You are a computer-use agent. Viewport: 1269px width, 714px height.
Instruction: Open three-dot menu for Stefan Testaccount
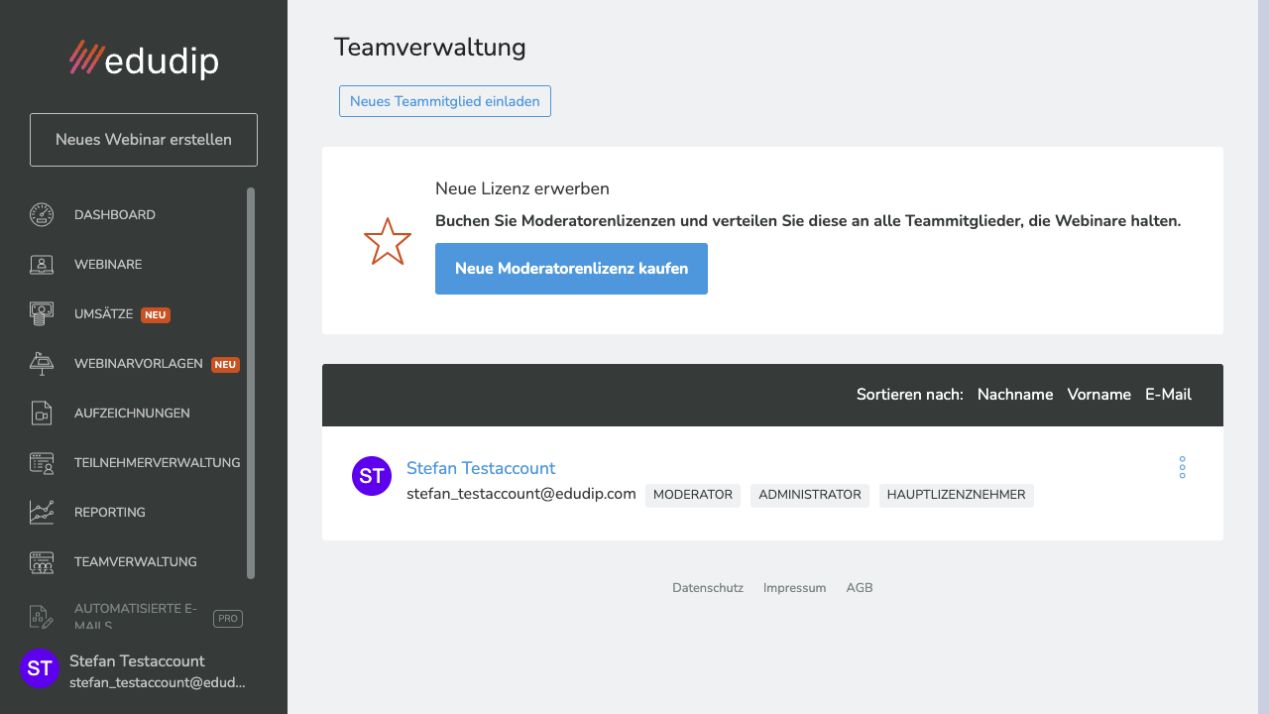1182,468
